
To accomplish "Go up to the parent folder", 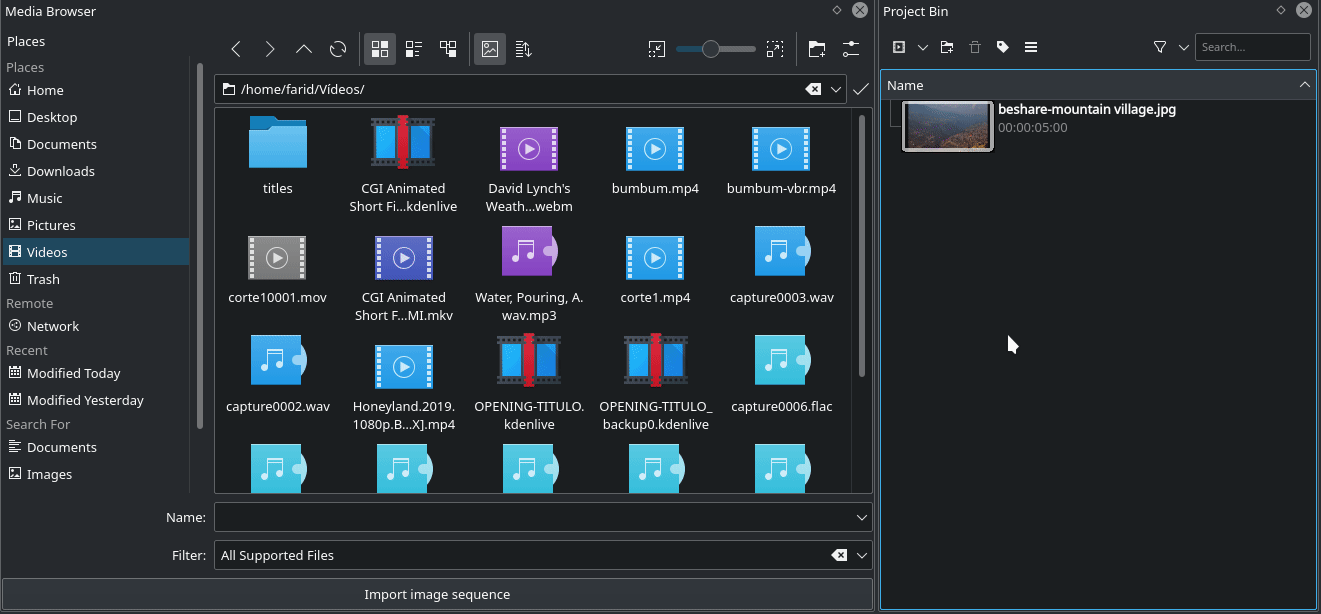I will click(304, 49).
